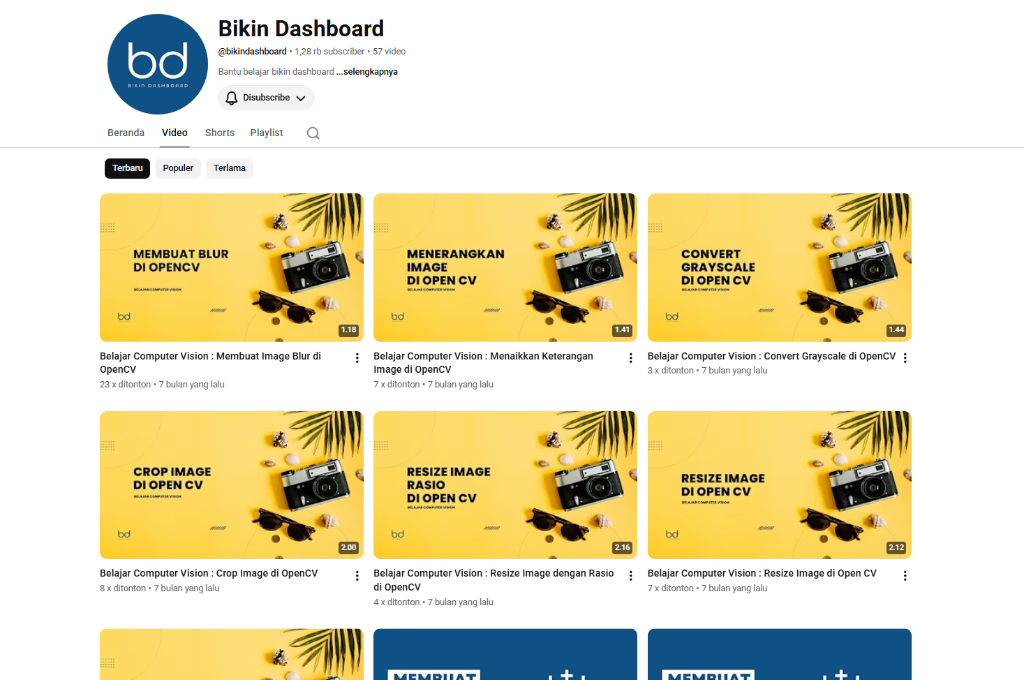The width and height of the screenshot is (1024, 680).
Task: Open title link Membuat Image Blur di OpenCV
Action: point(210,363)
